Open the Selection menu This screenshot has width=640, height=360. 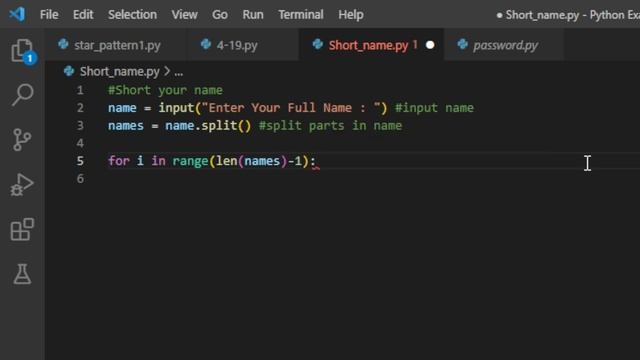(x=132, y=15)
